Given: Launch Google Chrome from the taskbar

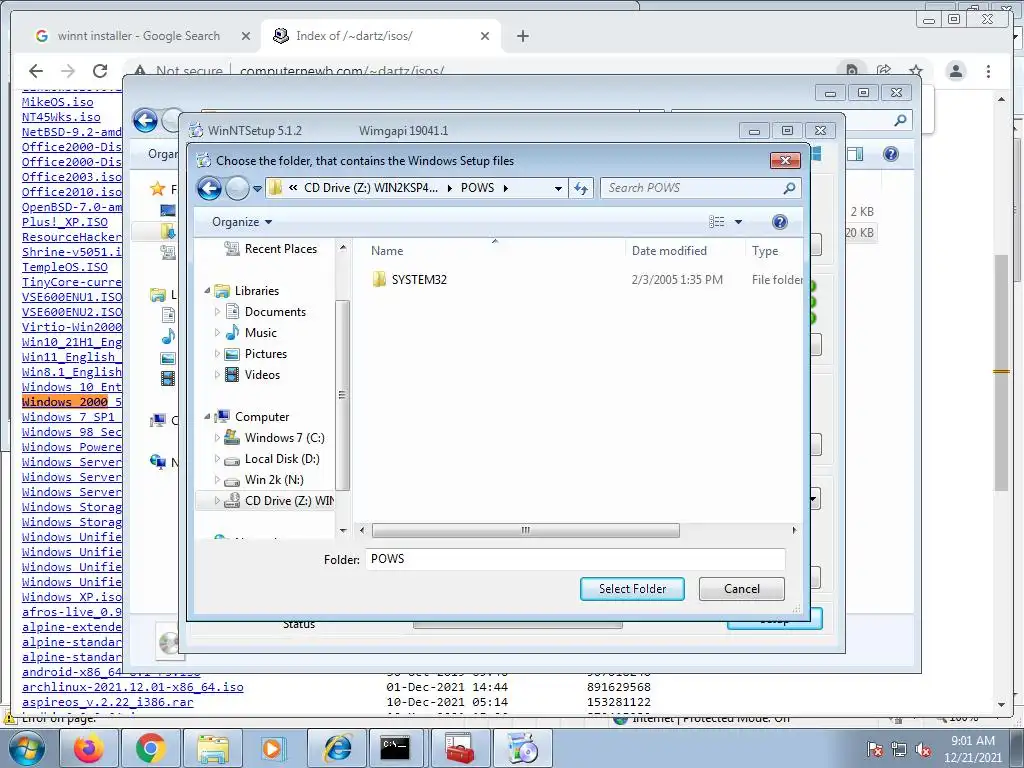Looking at the screenshot, I should tap(150, 748).
